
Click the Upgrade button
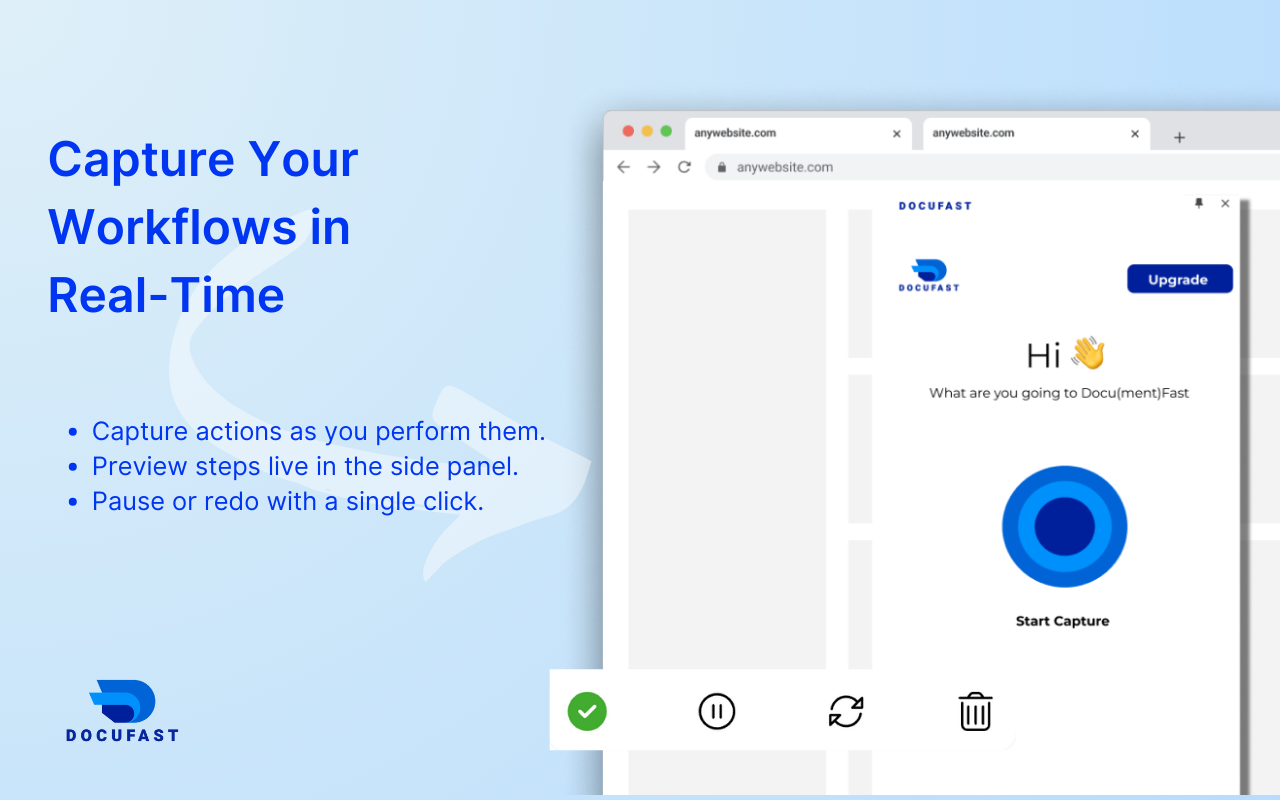coord(1179,279)
